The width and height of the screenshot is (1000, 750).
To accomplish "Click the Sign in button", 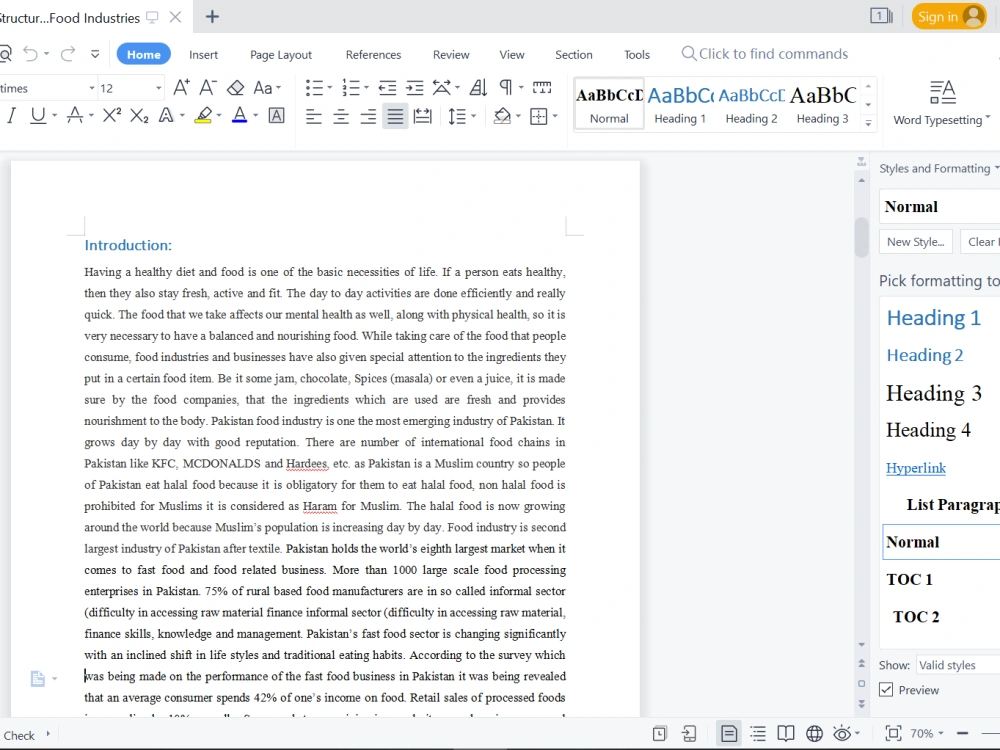I will (x=949, y=17).
